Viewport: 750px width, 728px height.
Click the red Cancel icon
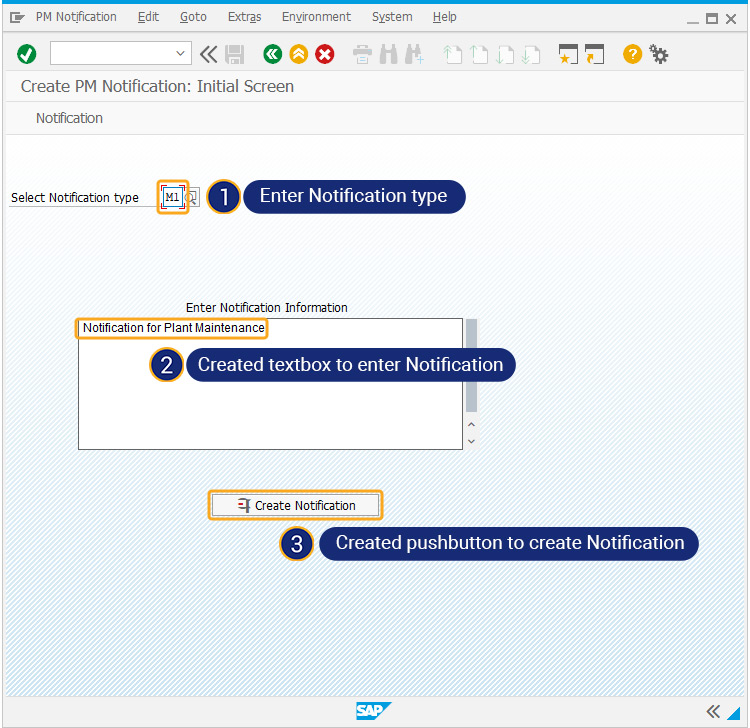(x=325, y=54)
